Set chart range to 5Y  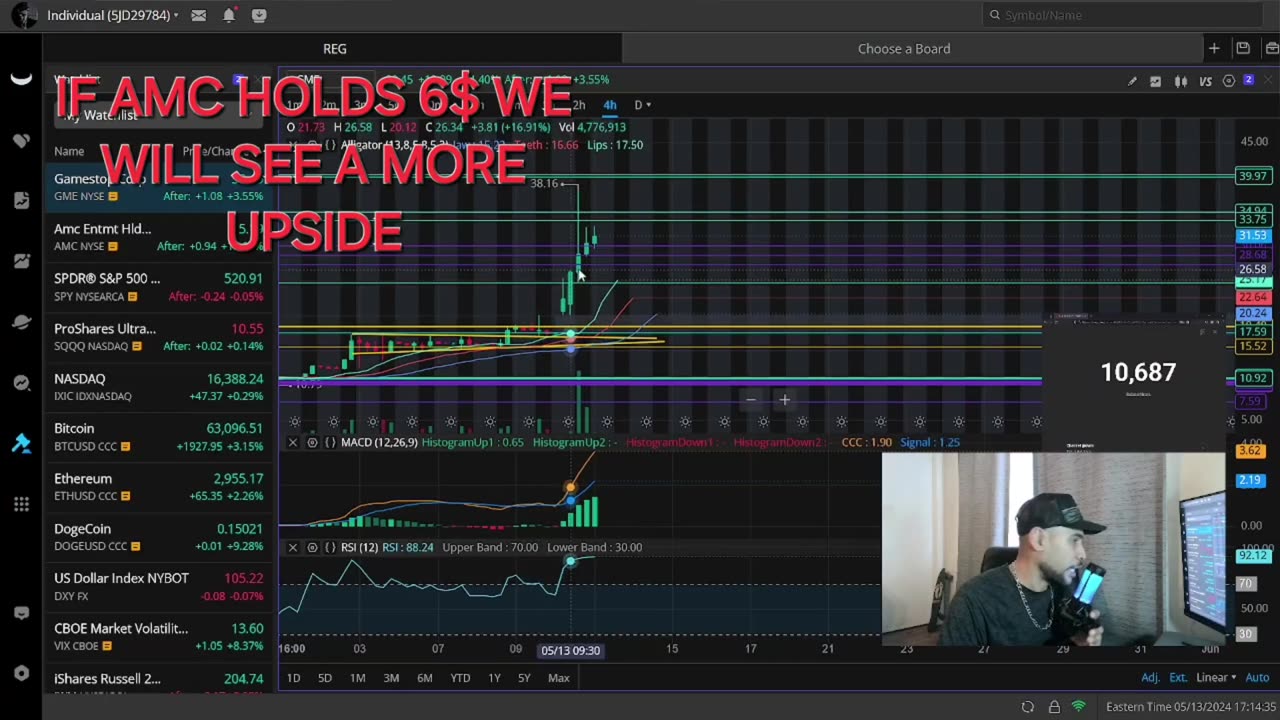(524, 678)
